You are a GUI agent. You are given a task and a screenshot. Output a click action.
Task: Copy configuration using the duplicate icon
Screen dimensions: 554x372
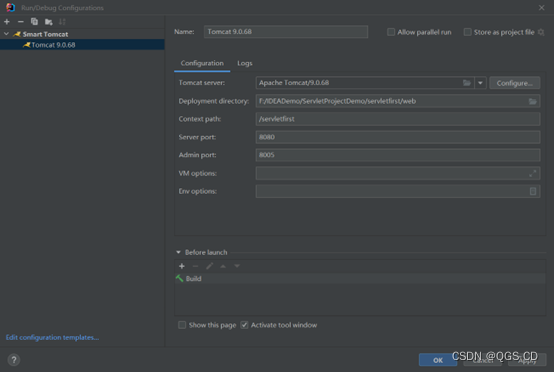(x=34, y=22)
